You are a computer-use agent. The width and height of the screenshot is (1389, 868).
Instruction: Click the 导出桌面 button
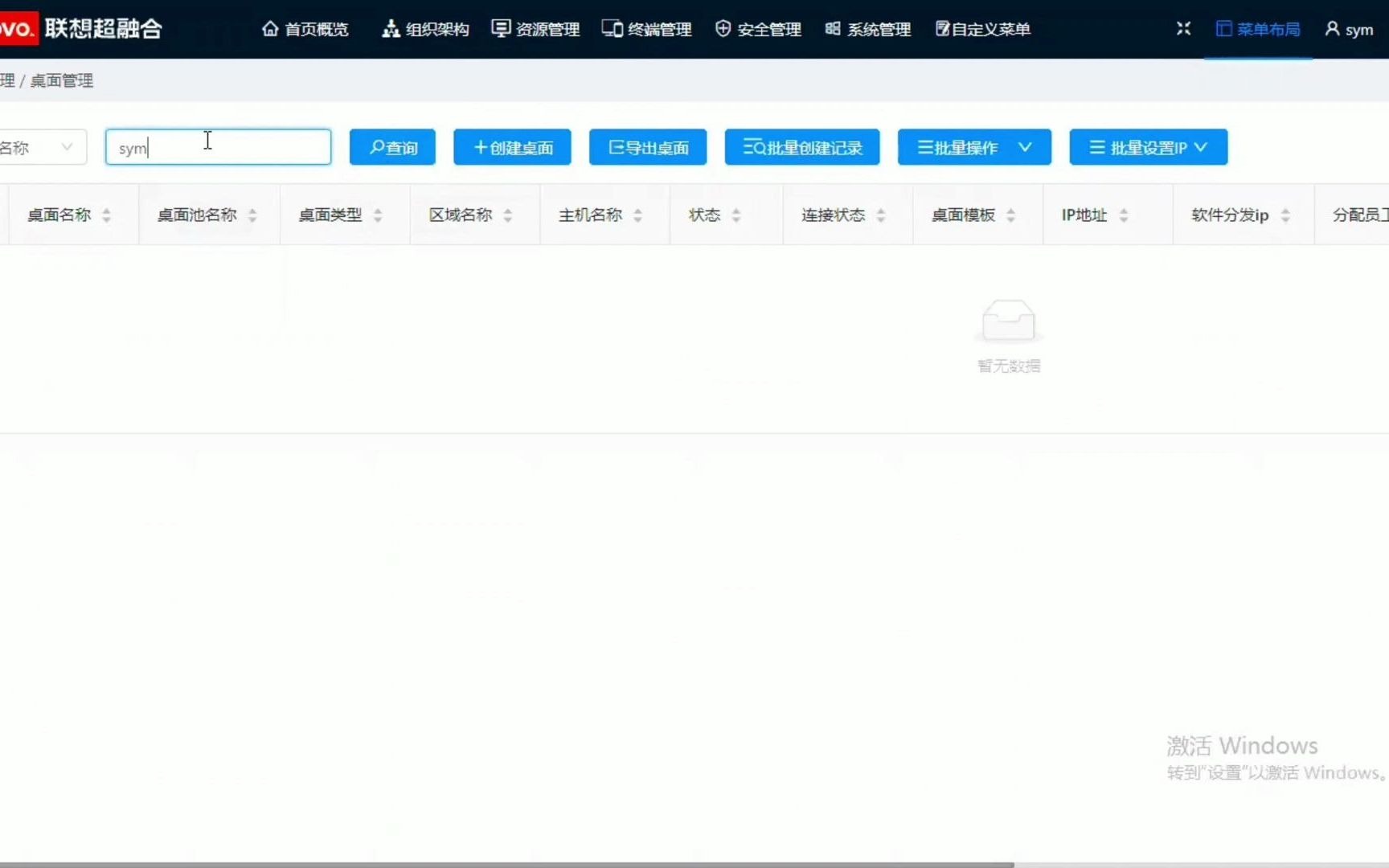[648, 147]
